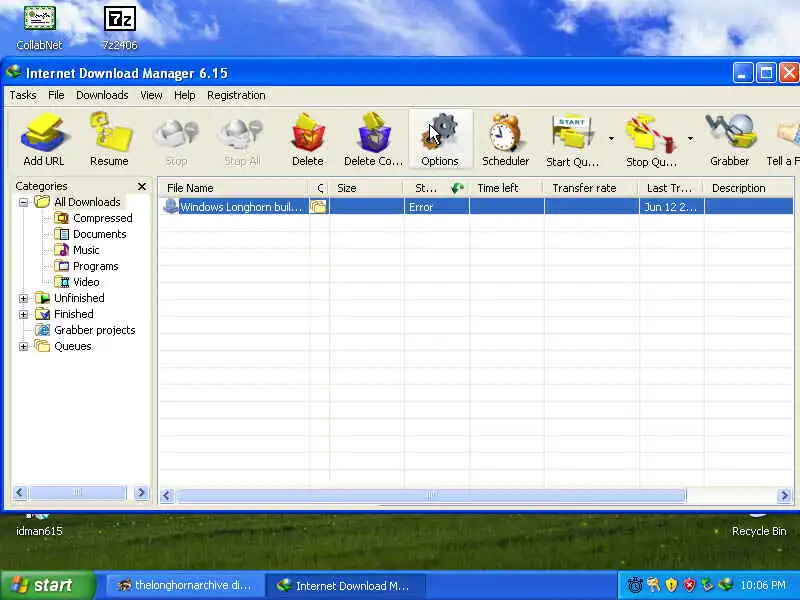Viewport: 800px width, 600px height.
Task: Click the download list scroll right arrow
Action: [x=785, y=495]
